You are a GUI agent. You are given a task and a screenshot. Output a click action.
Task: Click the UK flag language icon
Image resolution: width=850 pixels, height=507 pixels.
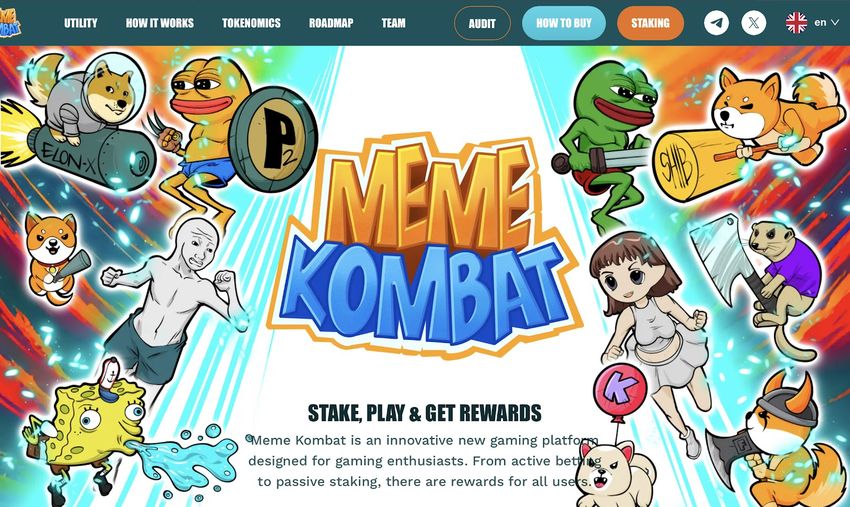[x=796, y=23]
